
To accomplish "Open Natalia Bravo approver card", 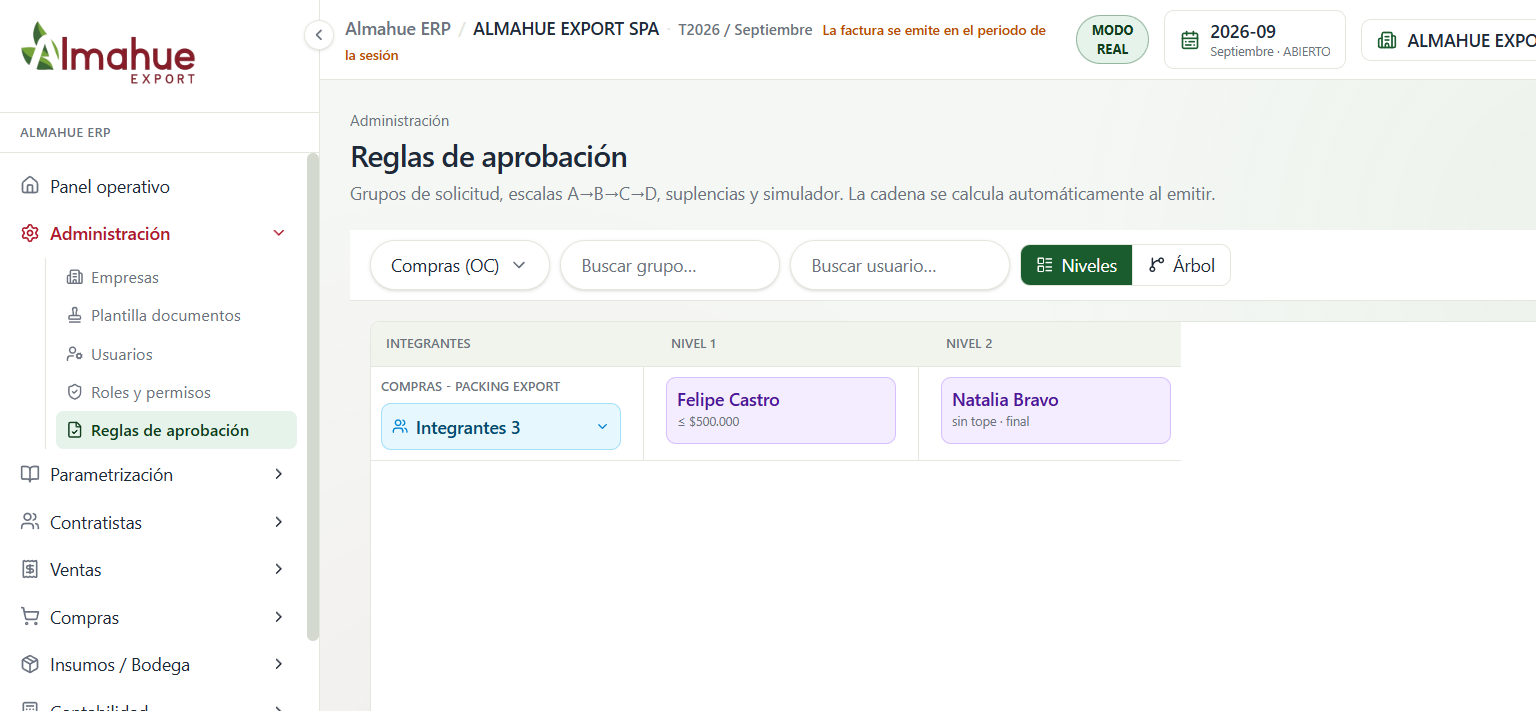I will point(1056,410).
